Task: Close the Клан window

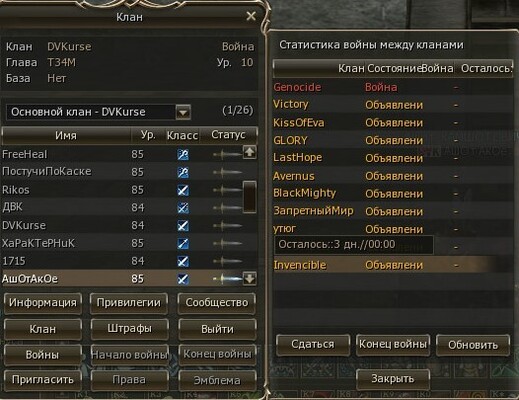Action: click(x=251, y=16)
